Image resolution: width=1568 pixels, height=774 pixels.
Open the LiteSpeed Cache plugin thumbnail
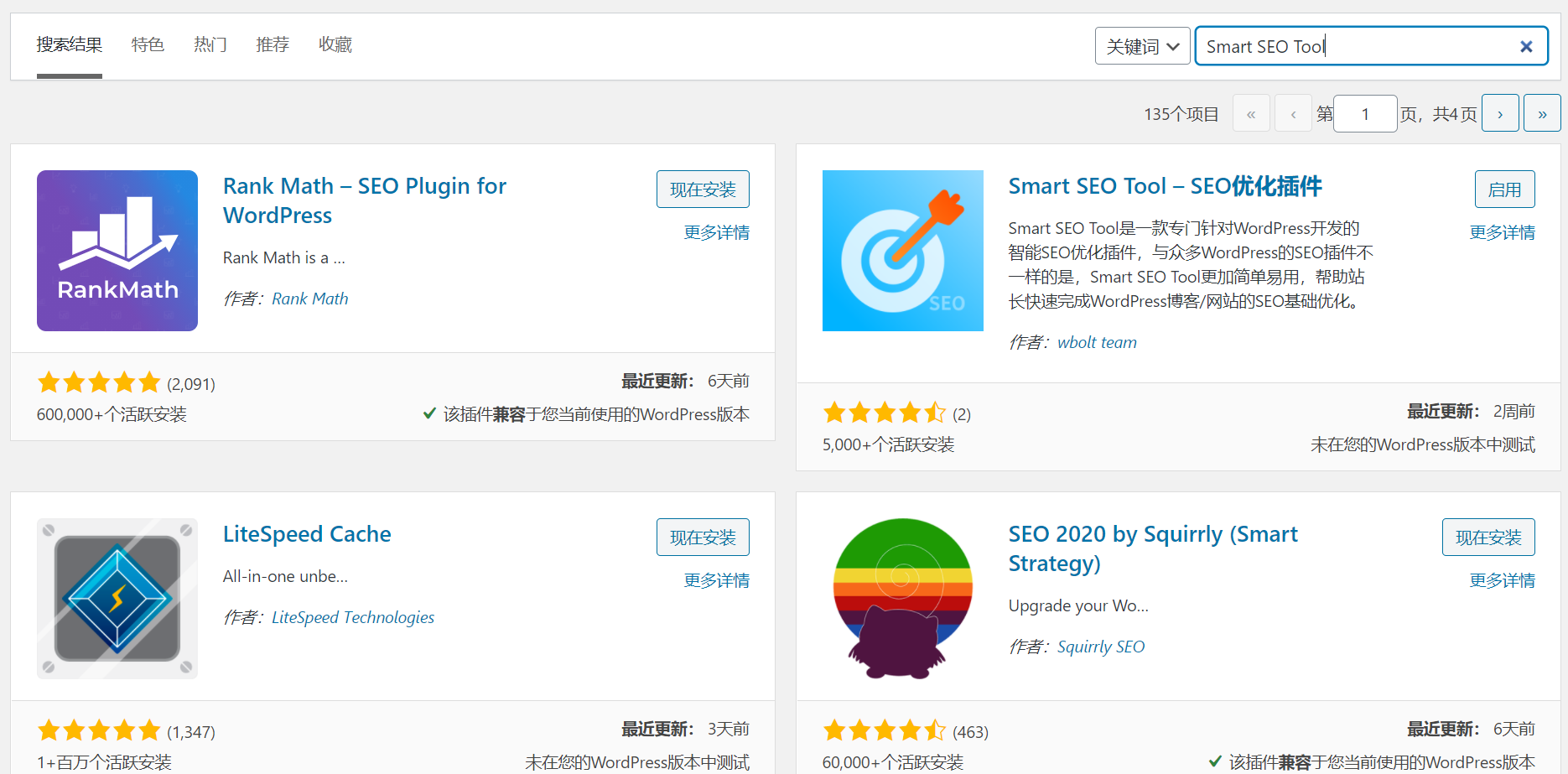(117, 598)
